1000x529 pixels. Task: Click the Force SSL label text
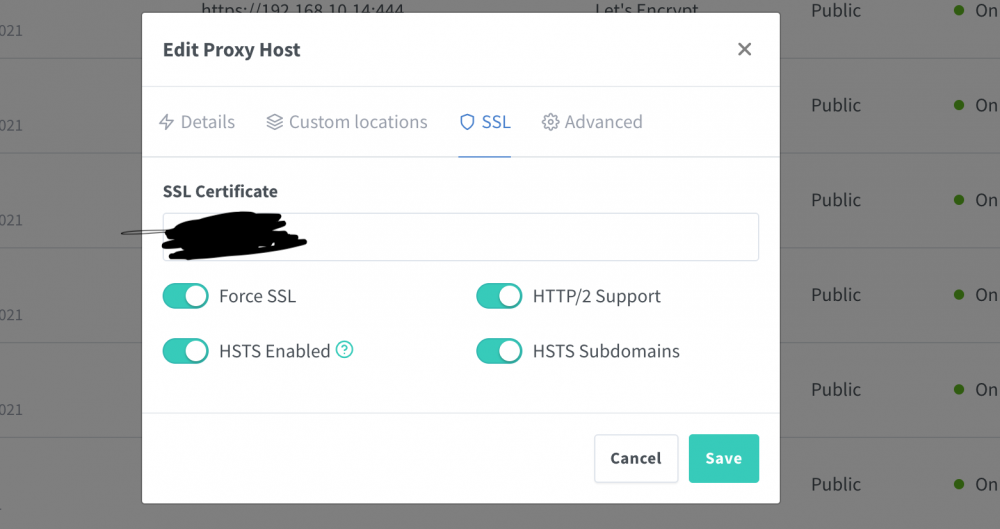click(258, 296)
